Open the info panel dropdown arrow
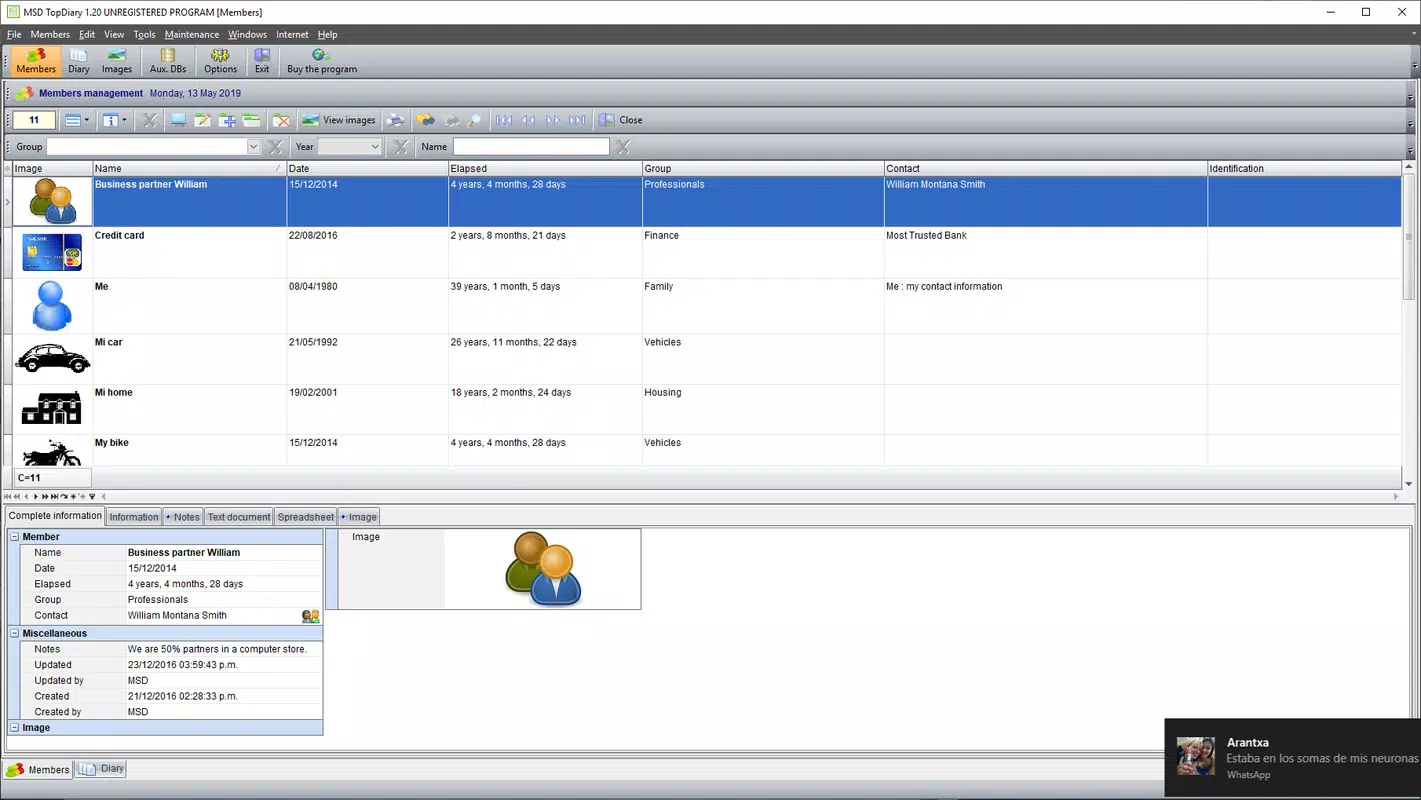This screenshot has height=800, width=1421. tap(124, 120)
